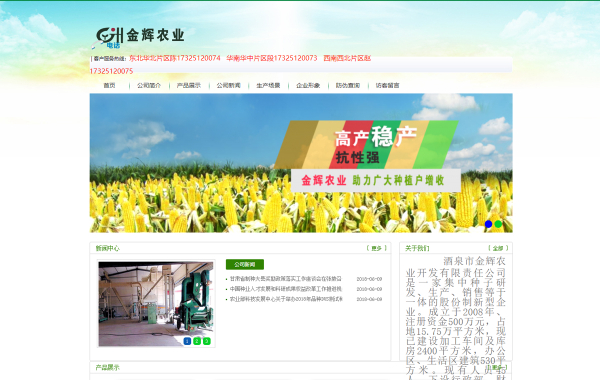Open the 公司简介 nav item

pos(149,85)
